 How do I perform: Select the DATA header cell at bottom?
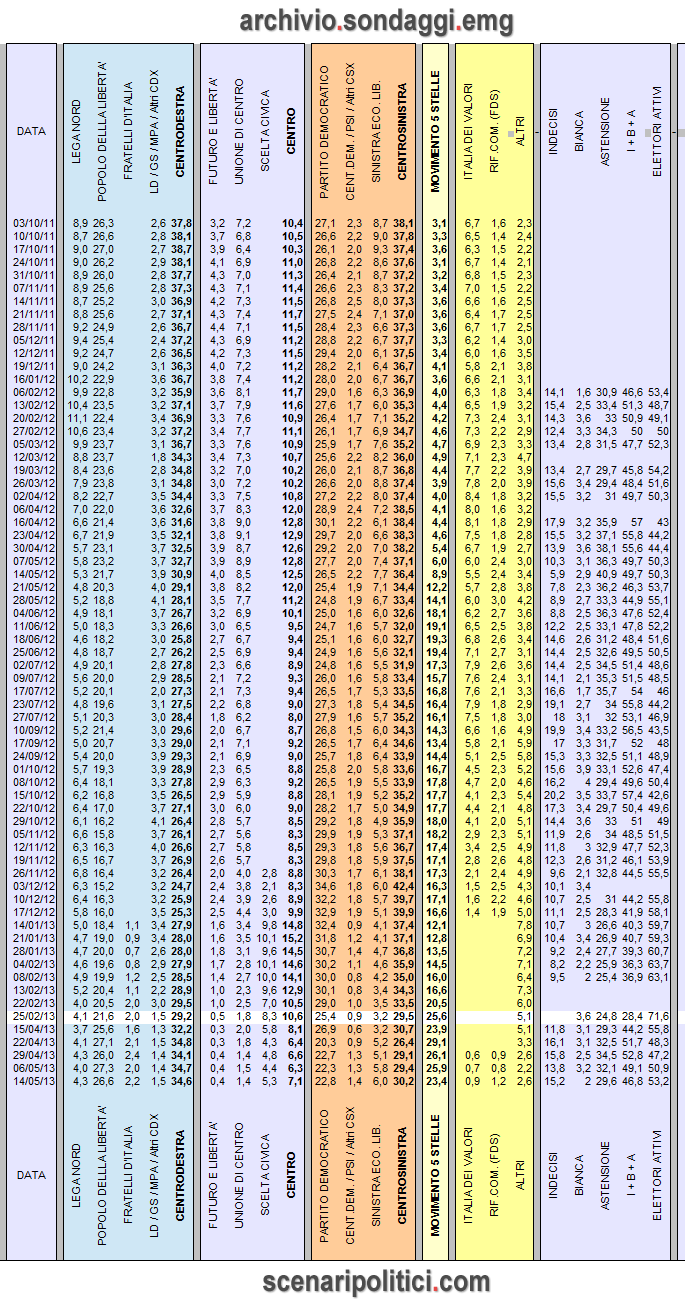31,1175
